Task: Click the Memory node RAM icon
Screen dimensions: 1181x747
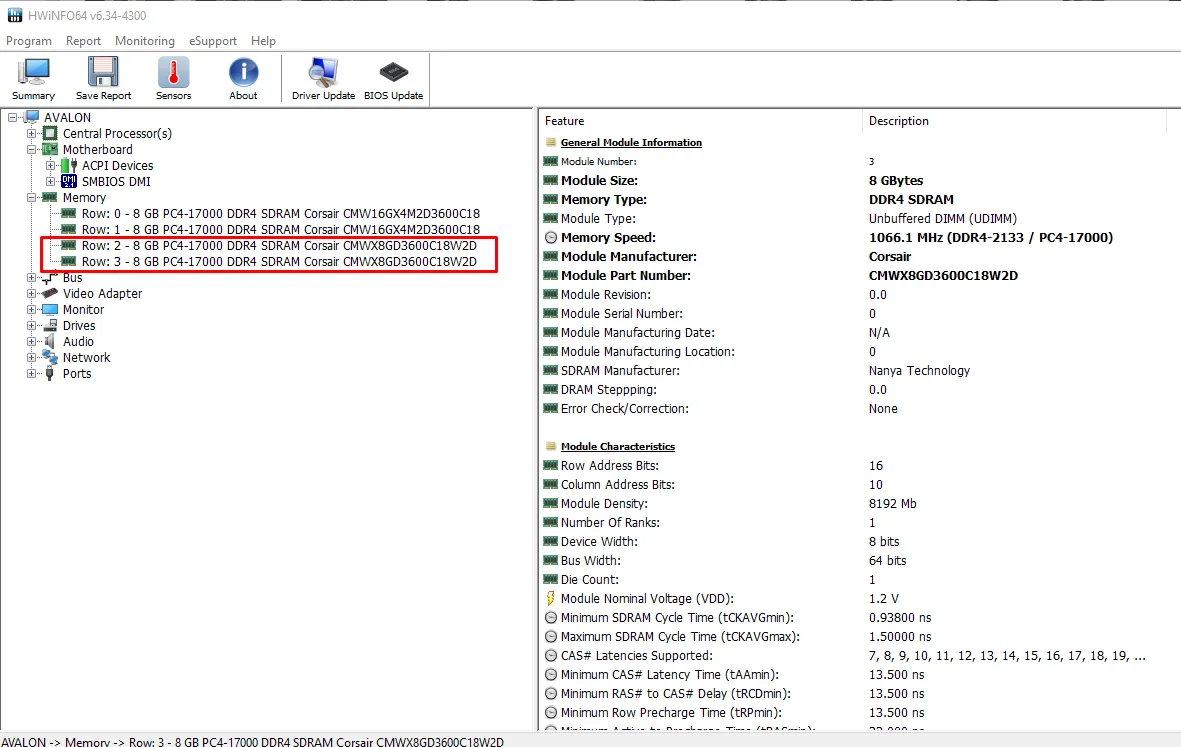Action: (x=50, y=197)
